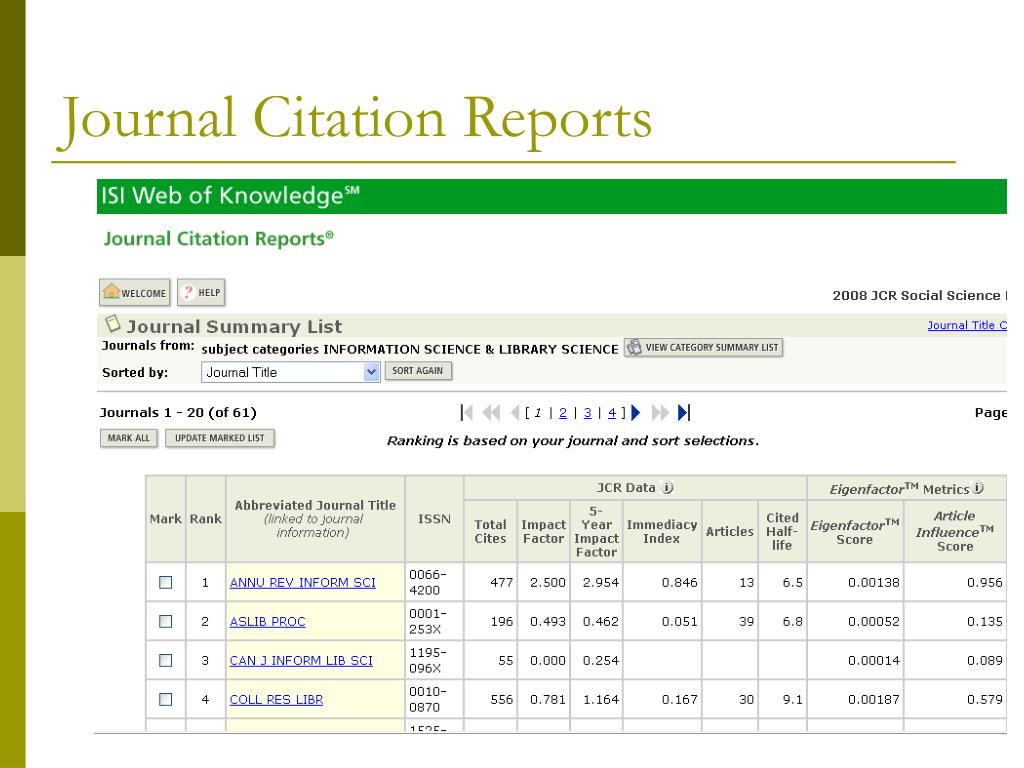The width and height of the screenshot is (1024, 768).
Task: Click the ISSN column header
Action: click(434, 519)
